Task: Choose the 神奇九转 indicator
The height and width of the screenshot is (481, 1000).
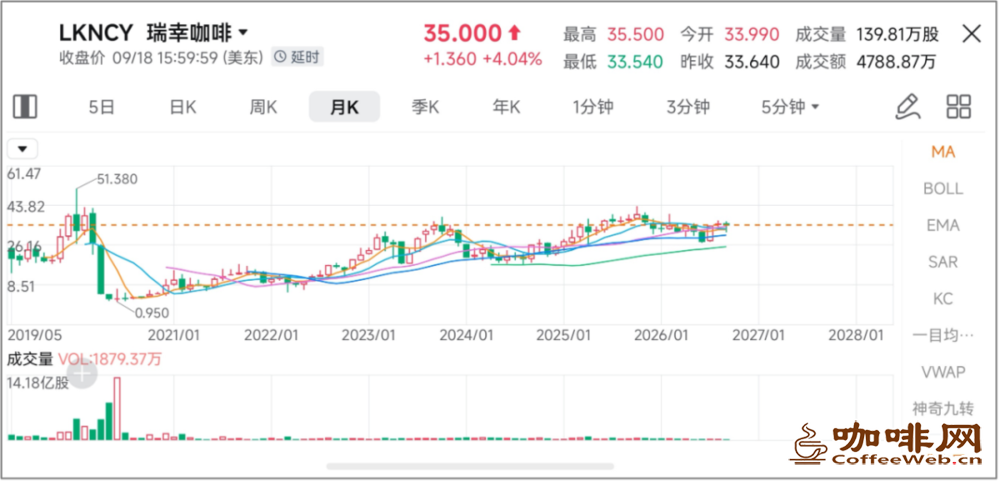Action: click(x=943, y=408)
